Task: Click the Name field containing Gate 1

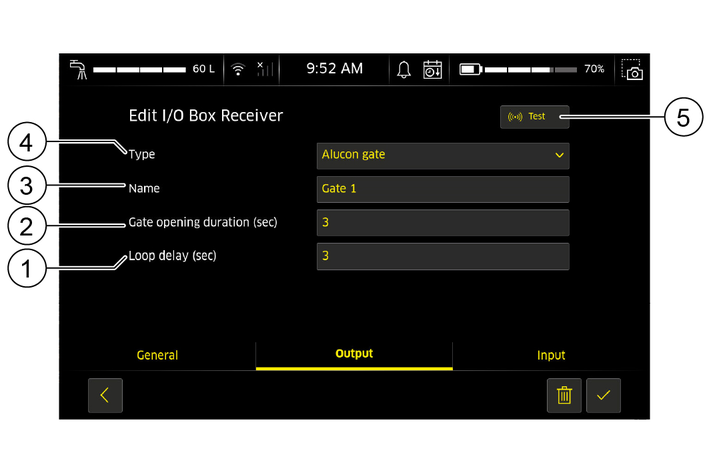Action: coord(442,189)
